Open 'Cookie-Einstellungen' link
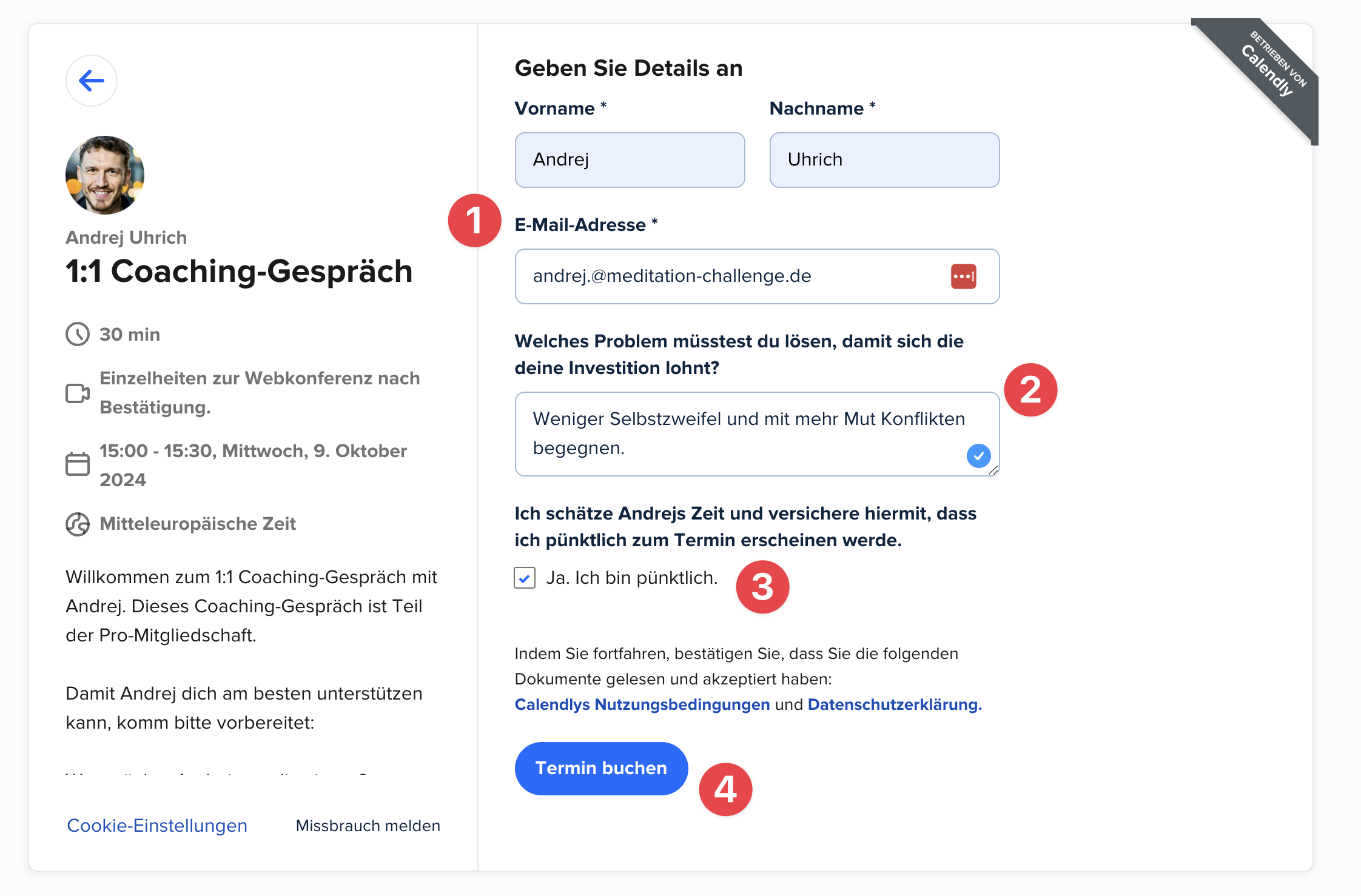Image resolution: width=1361 pixels, height=896 pixels. (157, 826)
